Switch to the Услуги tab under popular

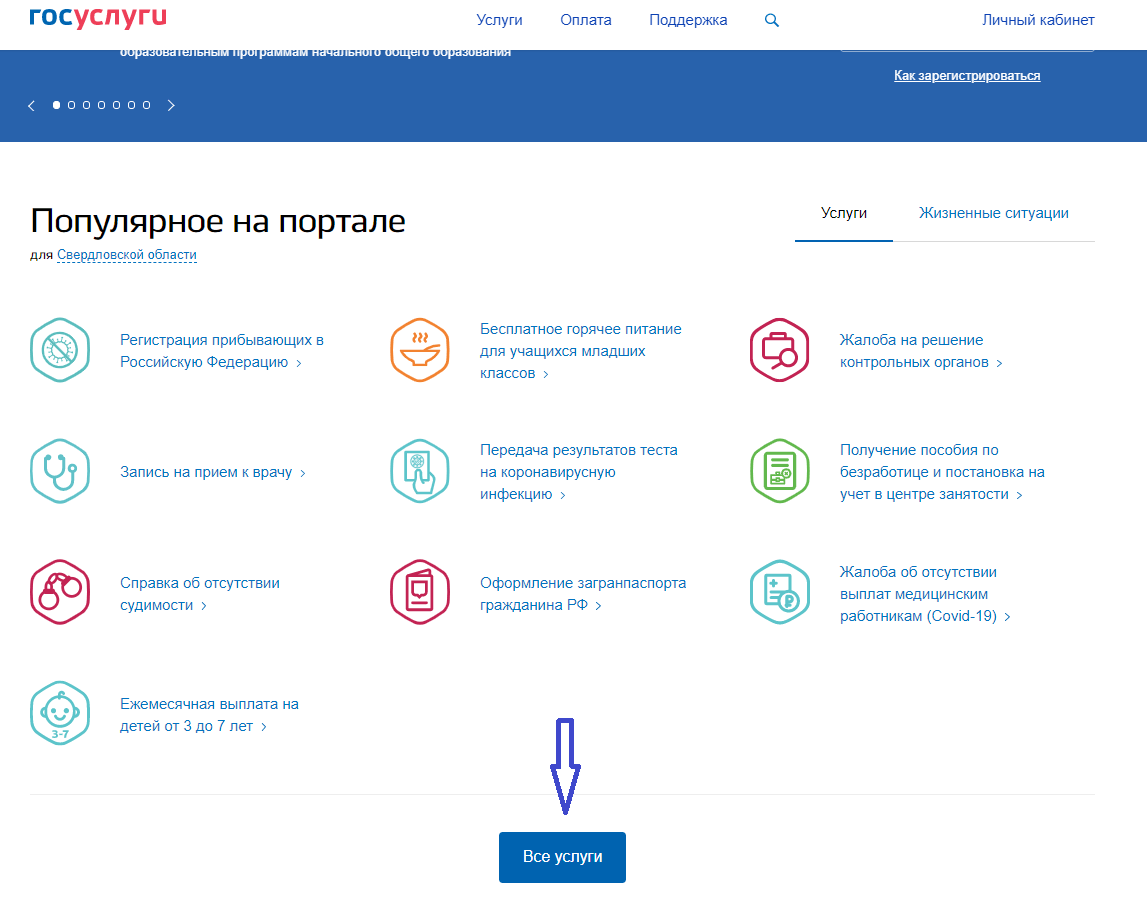tap(844, 213)
